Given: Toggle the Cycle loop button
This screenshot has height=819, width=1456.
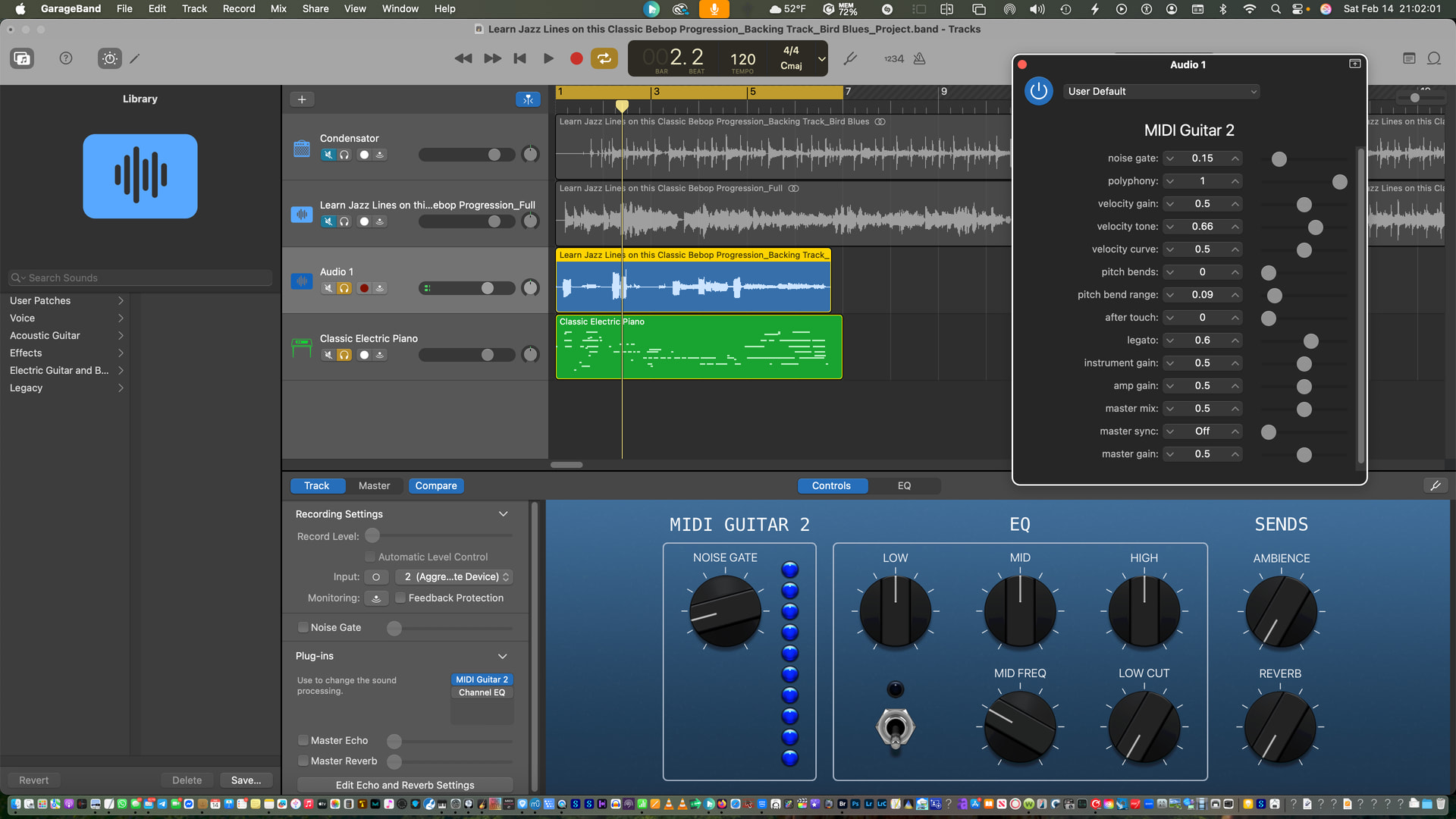Looking at the screenshot, I should (604, 58).
